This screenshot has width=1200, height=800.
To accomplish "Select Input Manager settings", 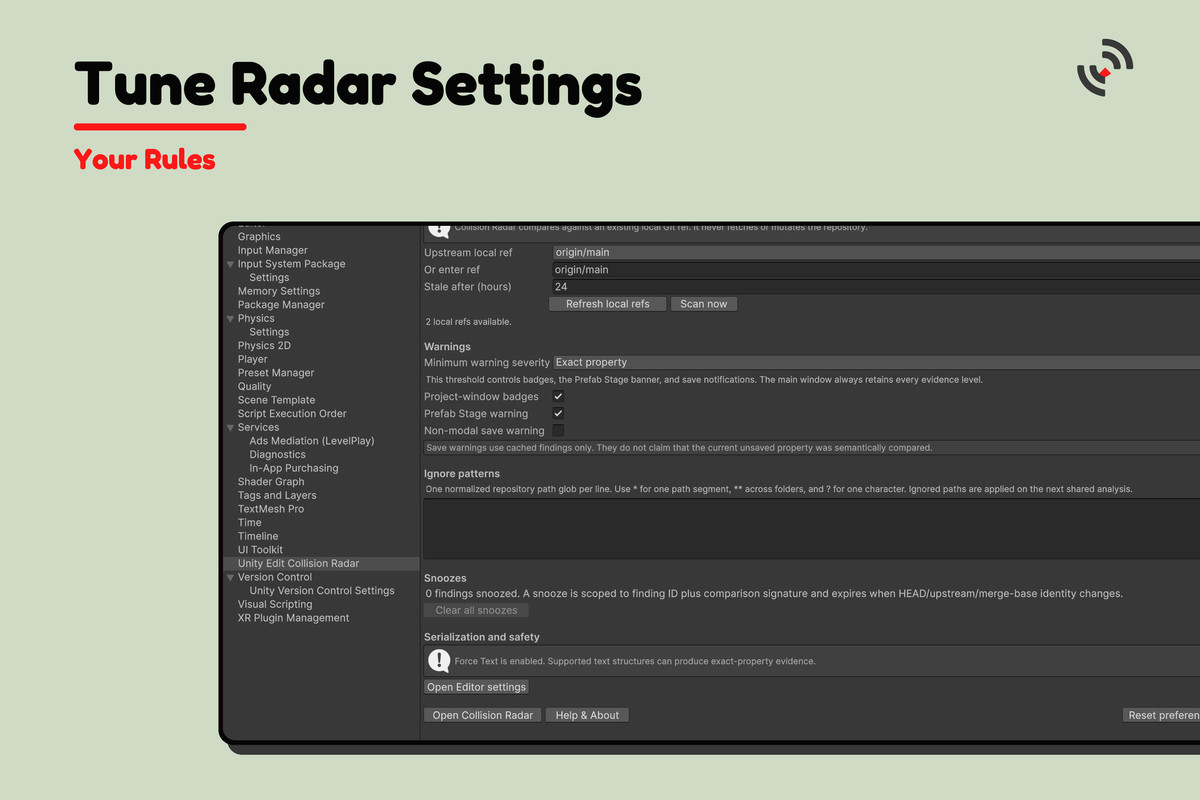I will click(x=272, y=250).
